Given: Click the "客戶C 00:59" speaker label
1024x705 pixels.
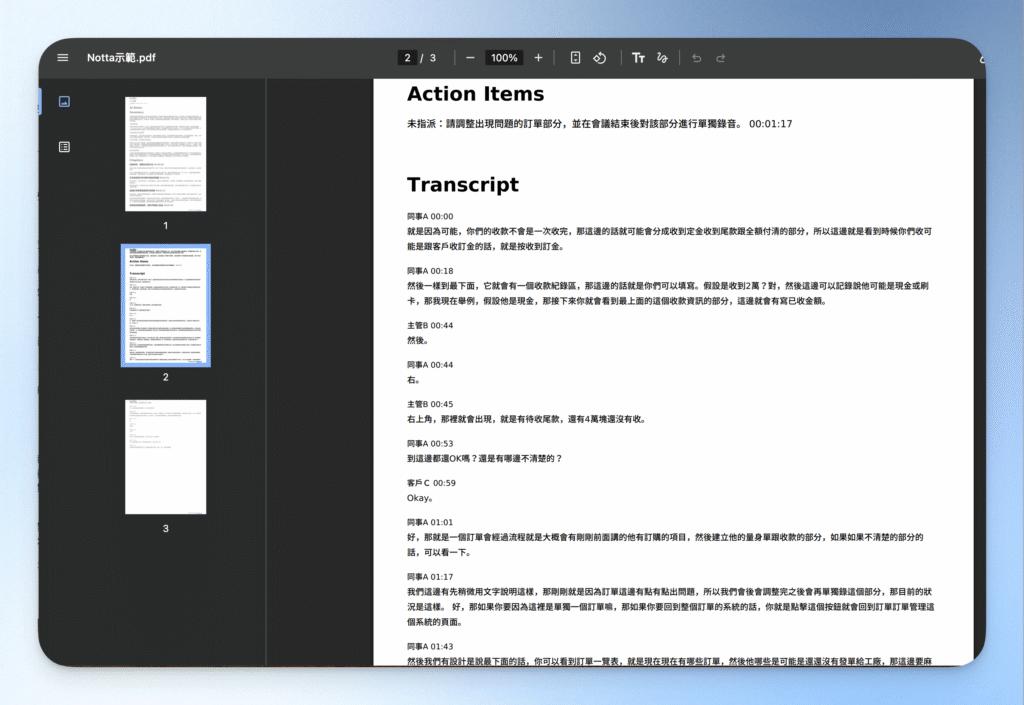Looking at the screenshot, I should point(431,483).
